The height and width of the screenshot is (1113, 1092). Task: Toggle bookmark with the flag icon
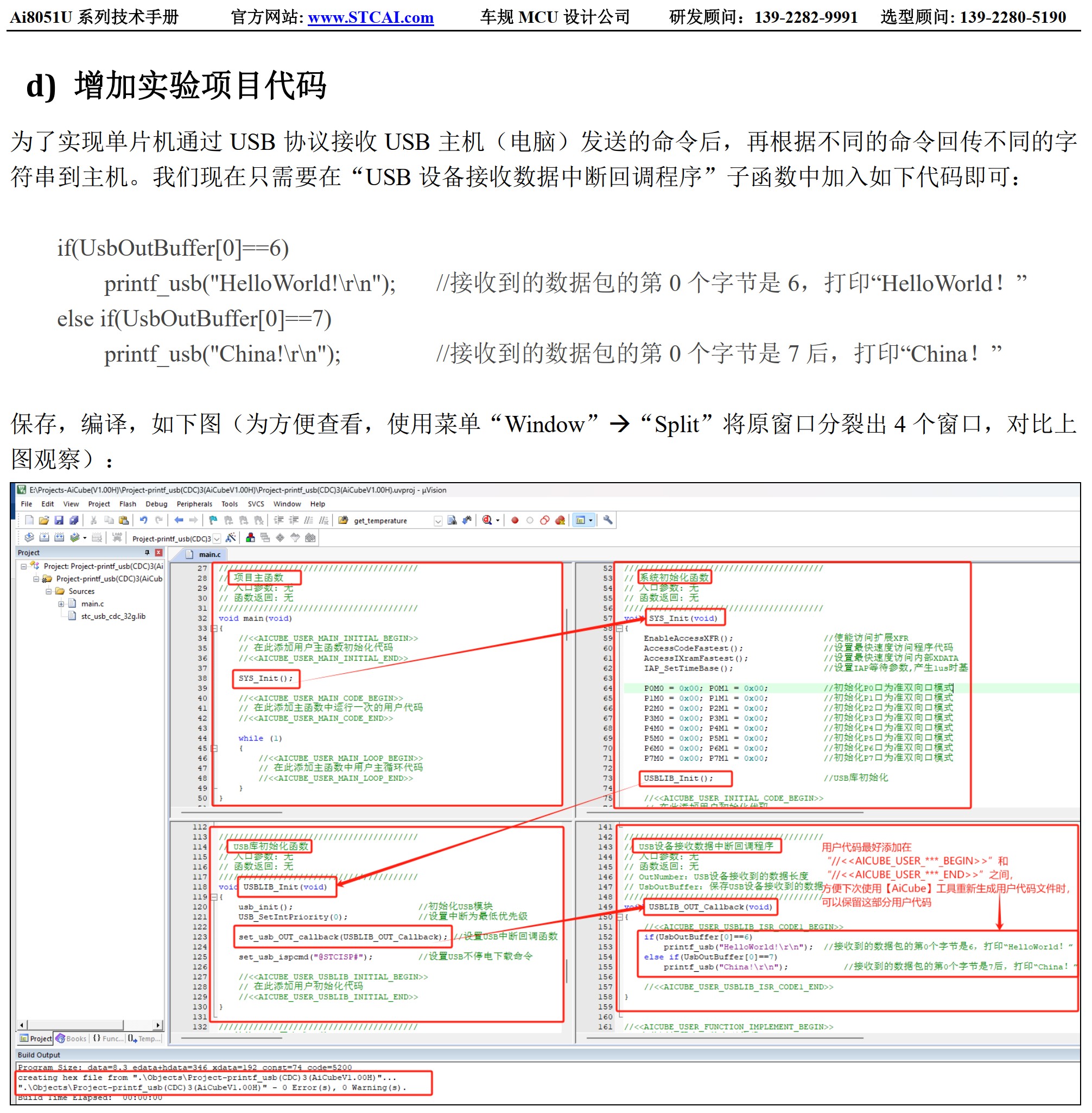tap(213, 520)
